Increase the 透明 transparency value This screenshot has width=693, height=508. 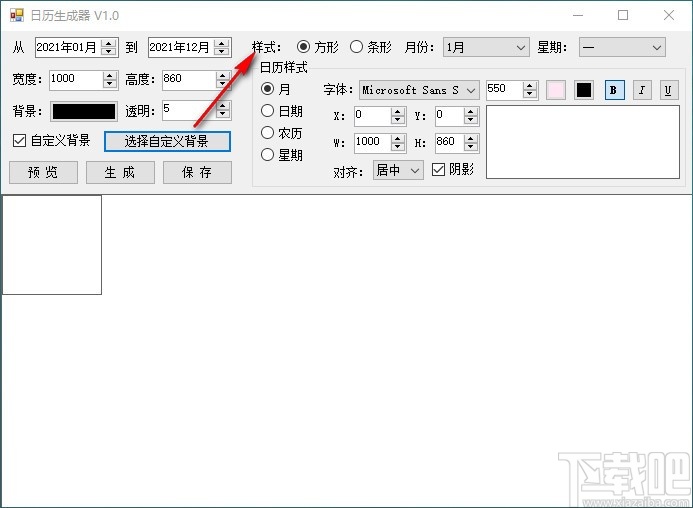point(222,106)
